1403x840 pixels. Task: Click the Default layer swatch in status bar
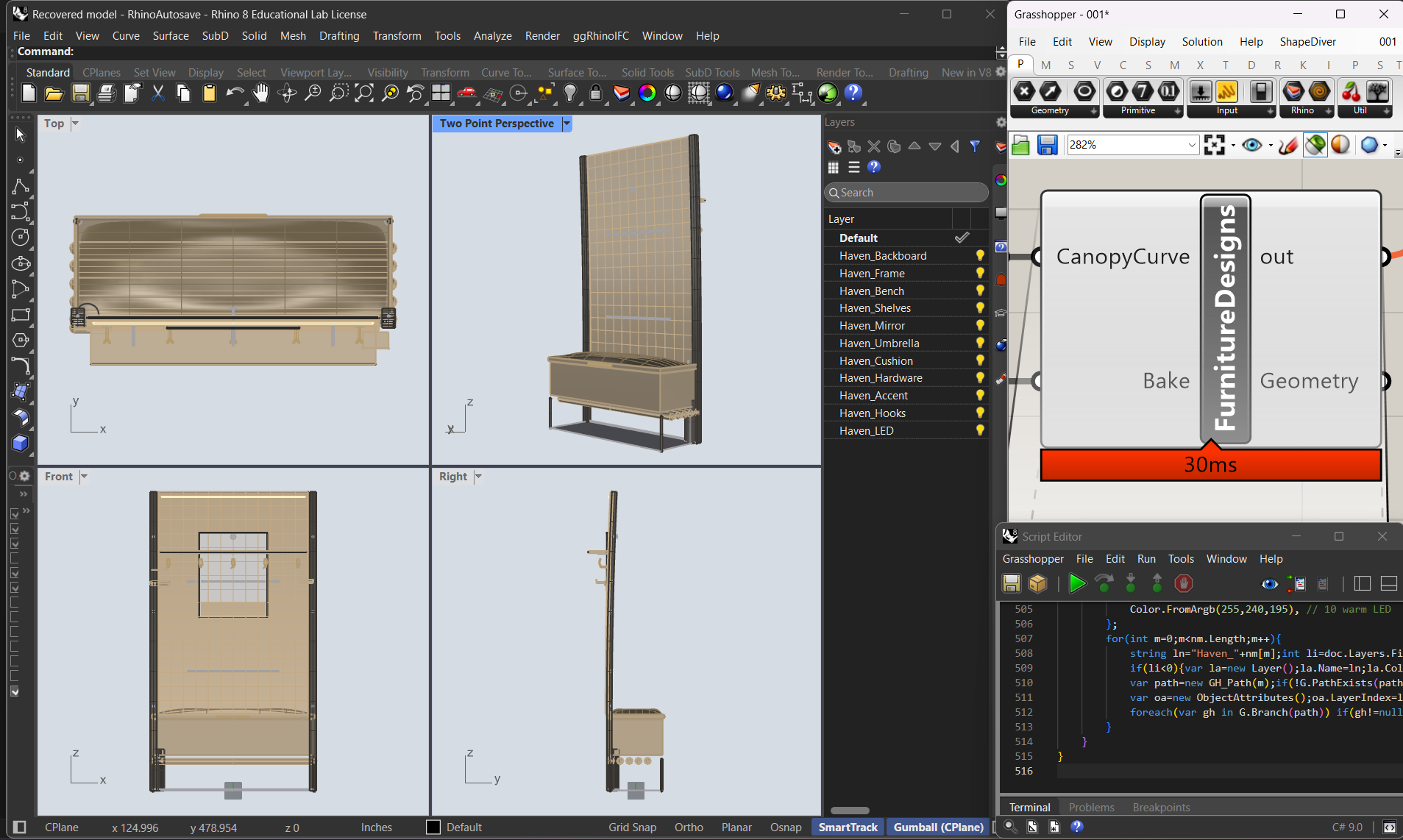(433, 827)
